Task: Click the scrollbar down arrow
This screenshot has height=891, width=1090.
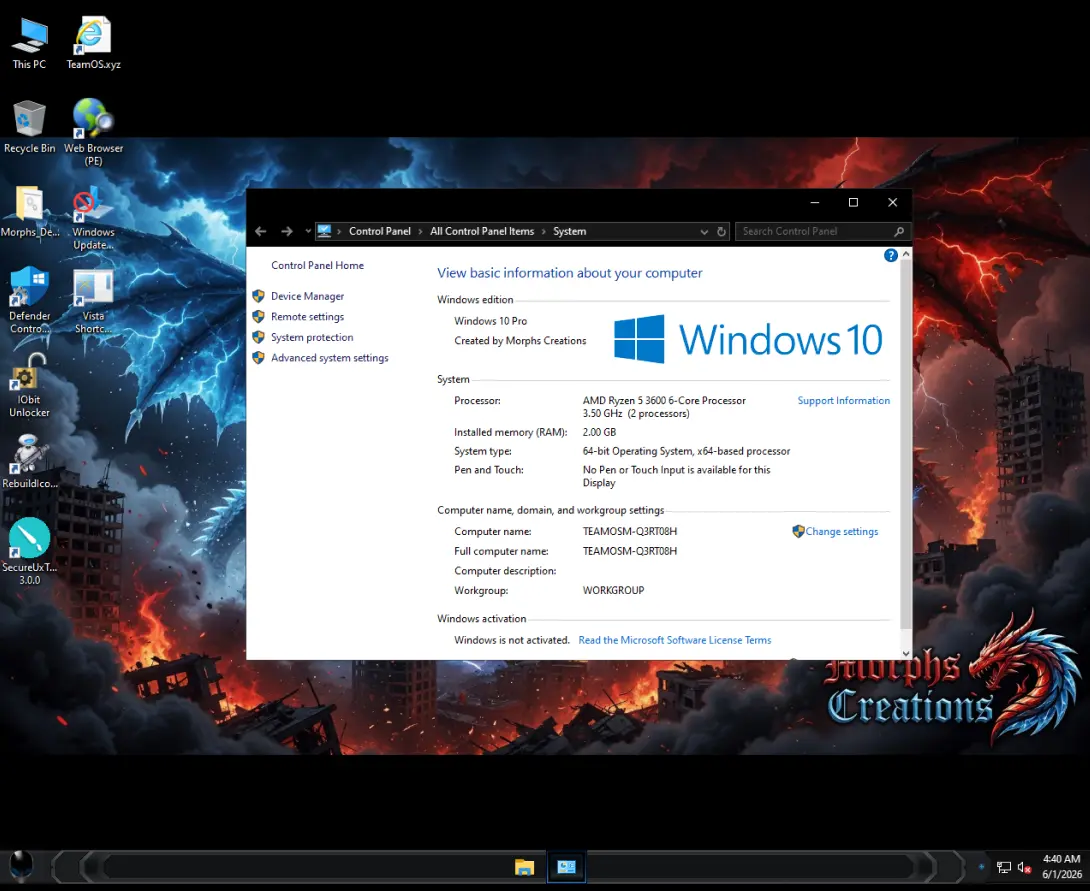Action: 906,653
